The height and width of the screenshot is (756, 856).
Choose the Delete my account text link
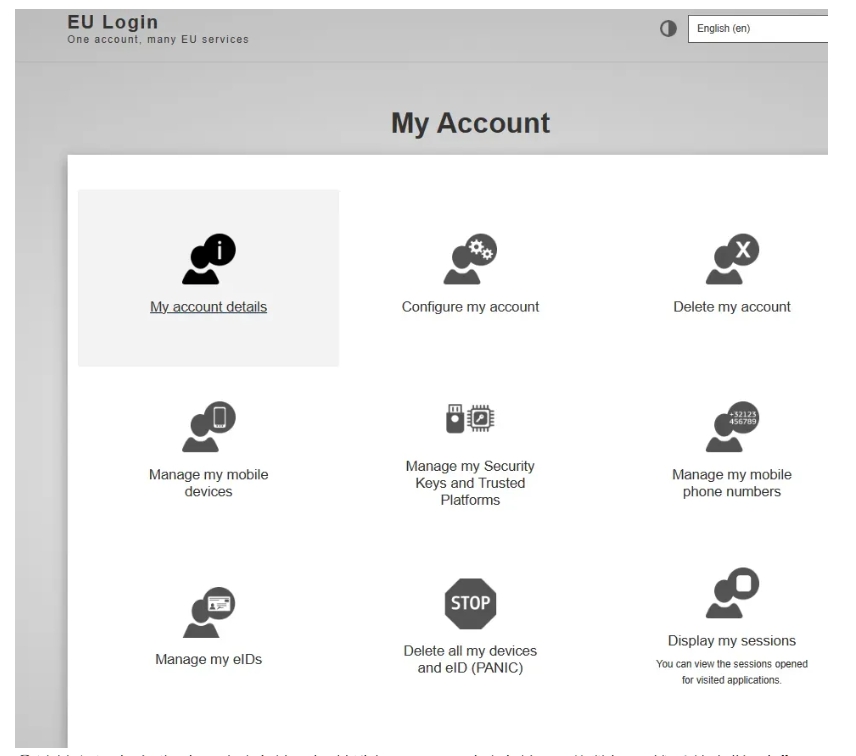732,307
